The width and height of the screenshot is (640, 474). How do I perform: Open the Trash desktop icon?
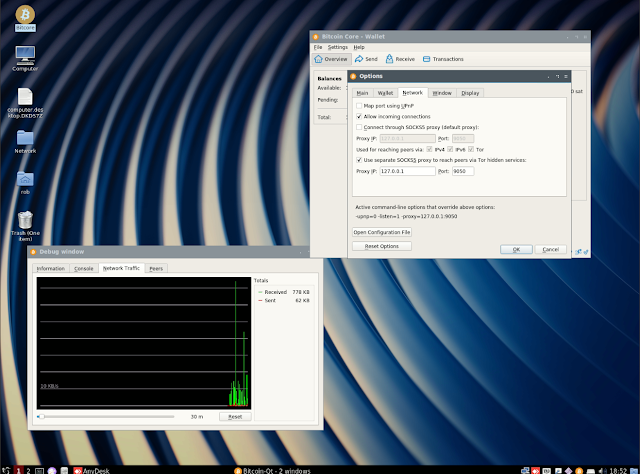tap(25, 226)
